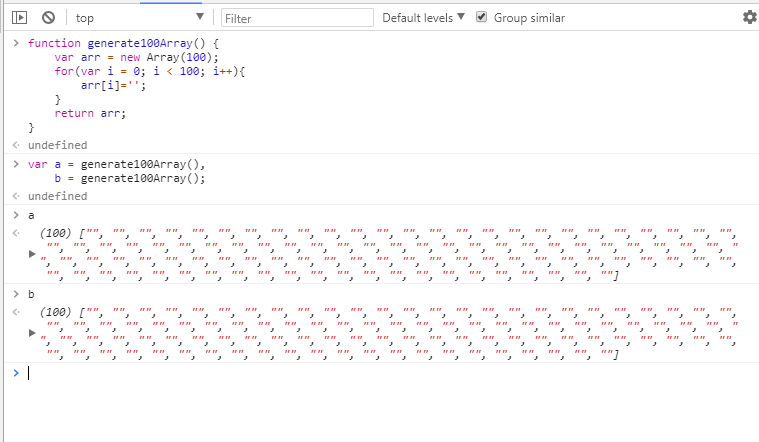Clear the console with the ban icon
The height and width of the screenshot is (442, 759).
(48, 17)
